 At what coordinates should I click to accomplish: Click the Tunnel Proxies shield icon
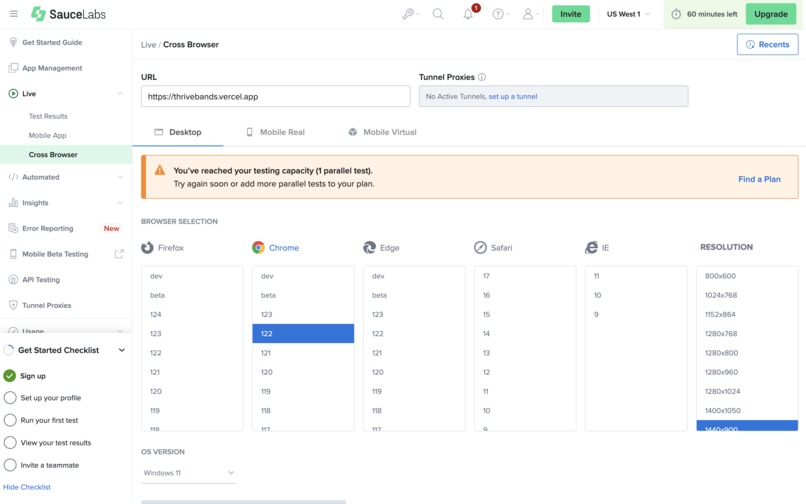(13, 305)
